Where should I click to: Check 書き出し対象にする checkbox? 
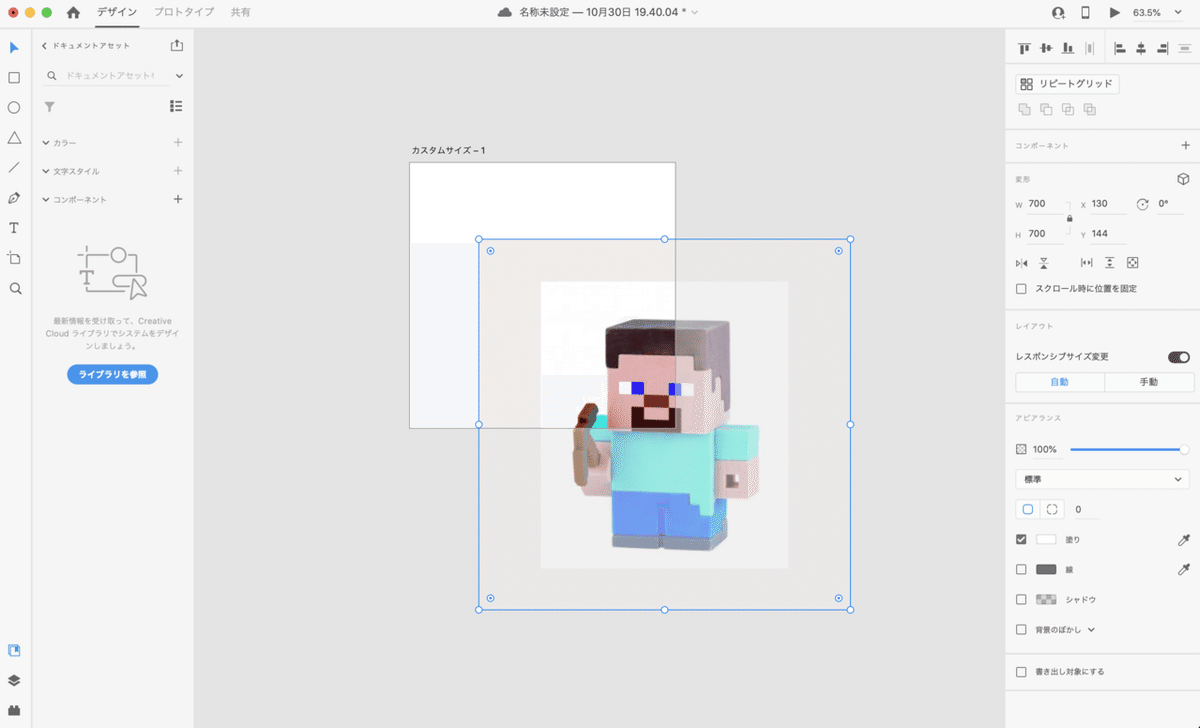1021,672
